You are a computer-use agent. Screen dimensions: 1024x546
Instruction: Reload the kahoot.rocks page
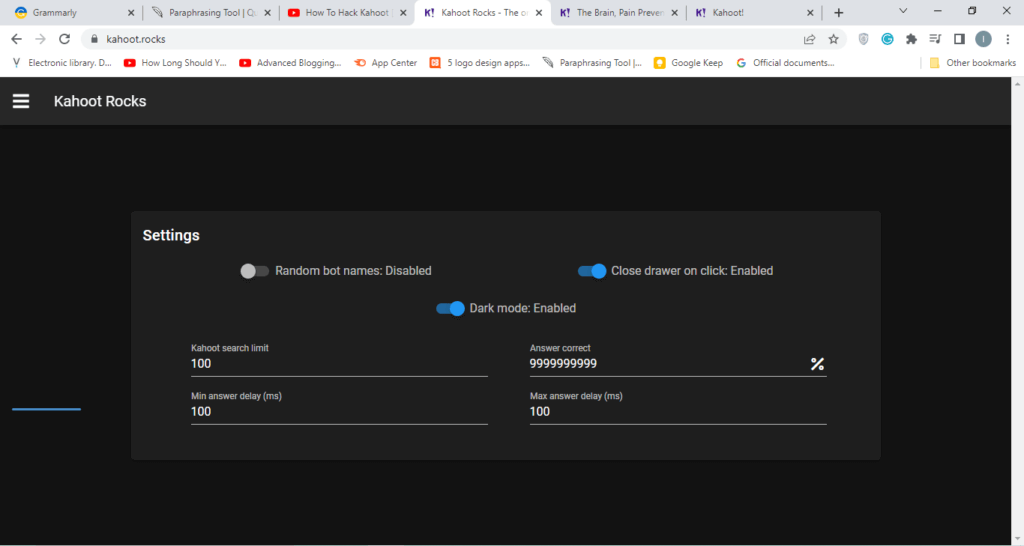pos(64,39)
